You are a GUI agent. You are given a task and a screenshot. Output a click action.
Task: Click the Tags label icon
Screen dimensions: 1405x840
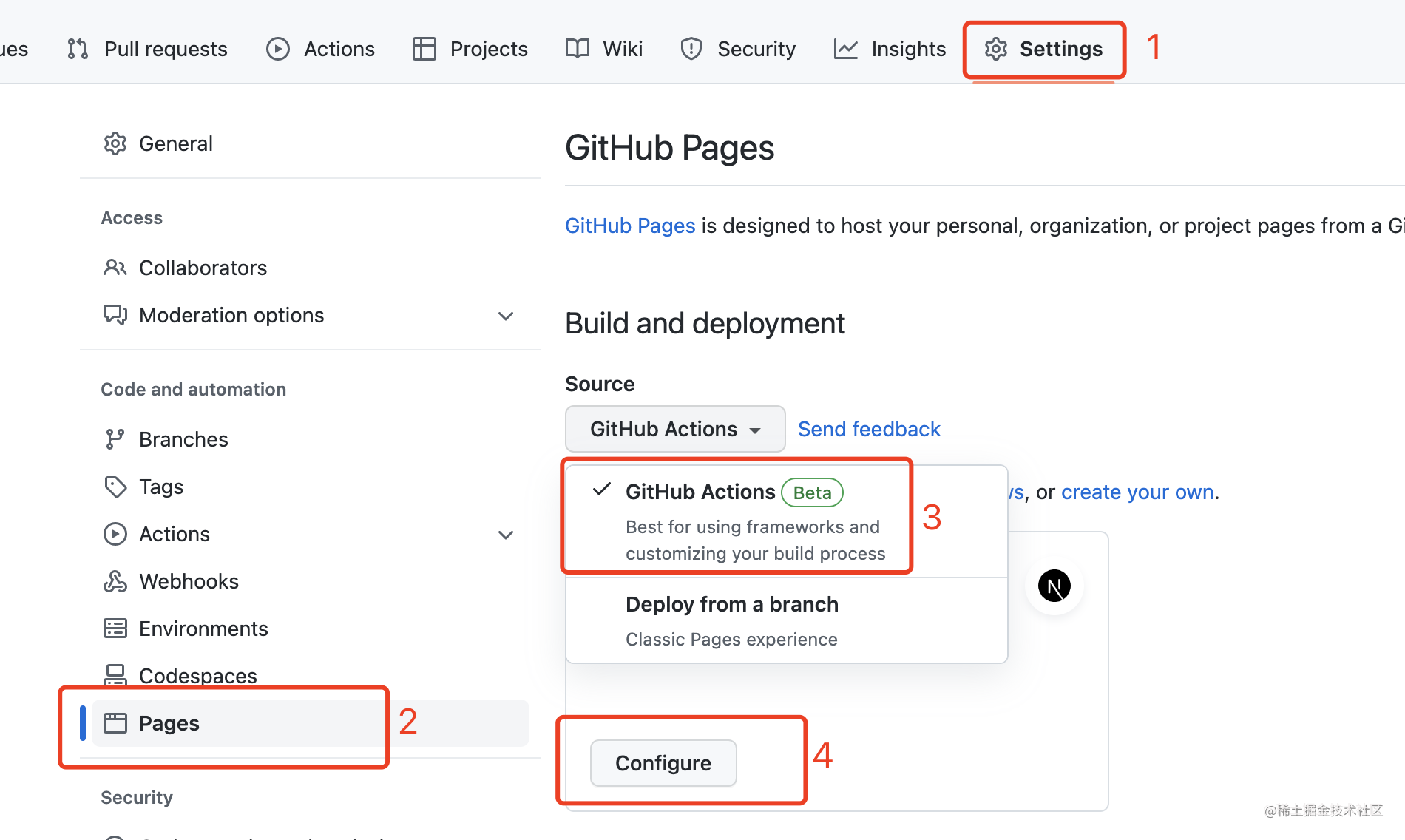115,487
